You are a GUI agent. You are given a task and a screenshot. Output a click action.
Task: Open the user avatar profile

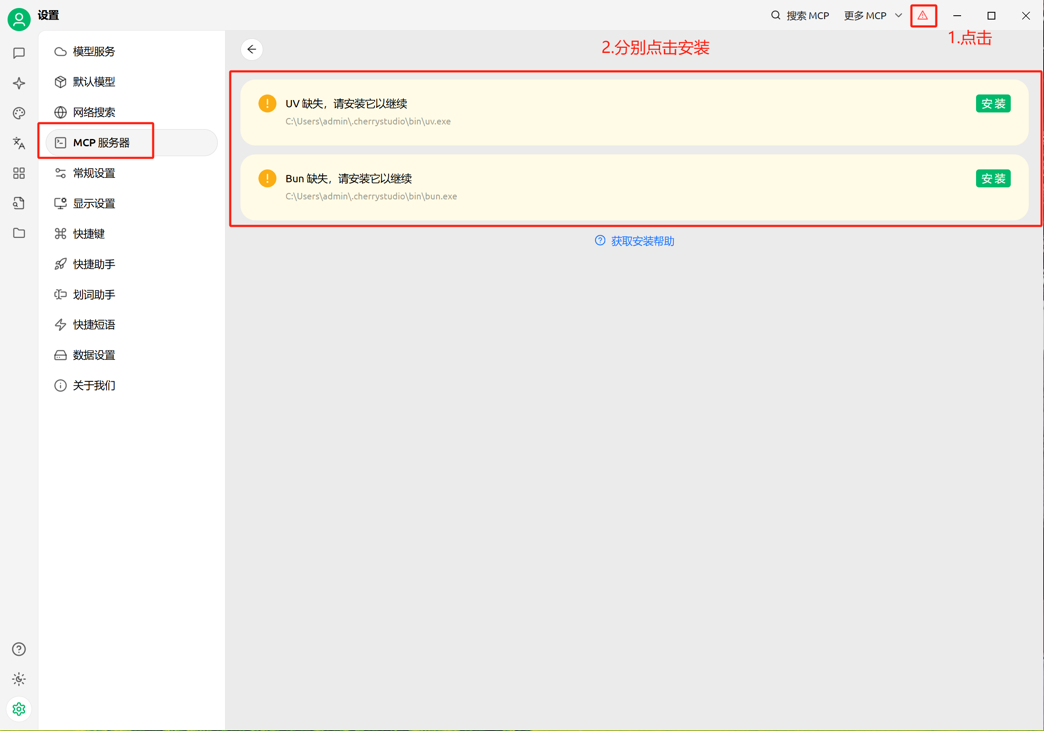[19, 19]
